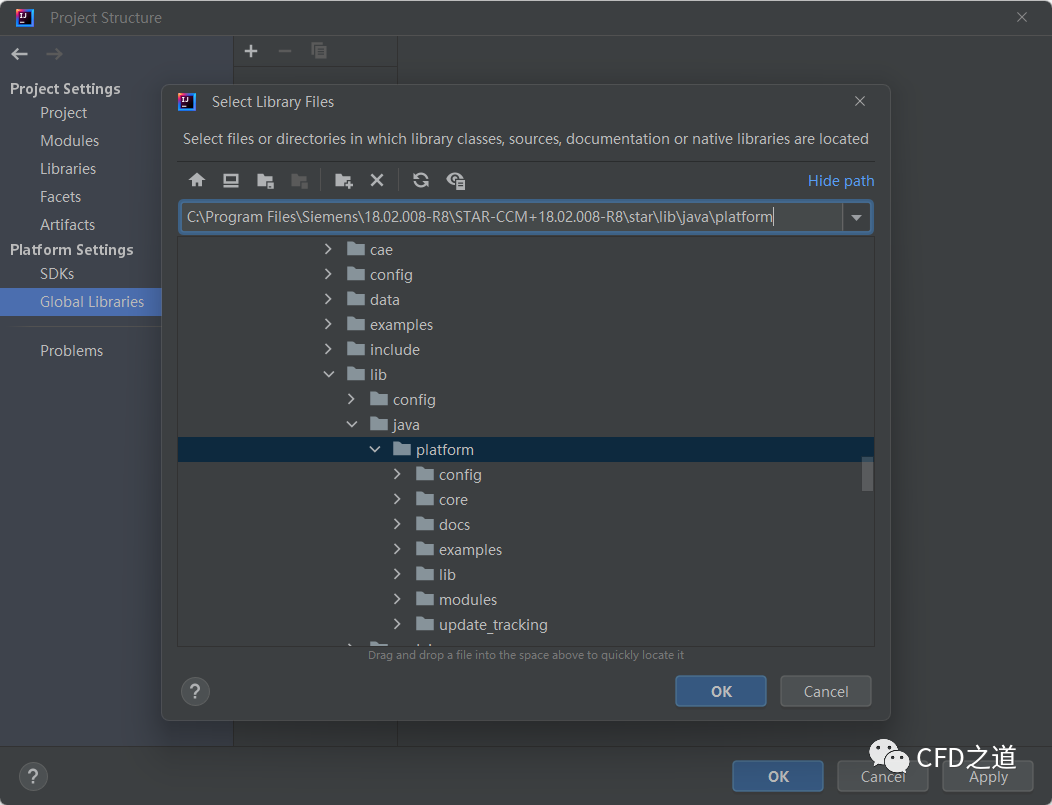Open the path history dropdown arrow
Viewport: 1052px width, 805px height.
(x=856, y=217)
